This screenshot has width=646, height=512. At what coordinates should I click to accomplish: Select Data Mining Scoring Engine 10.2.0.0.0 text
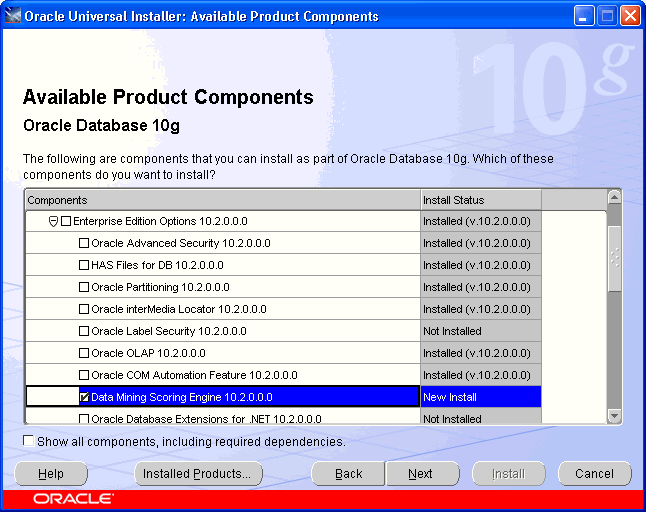click(x=182, y=397)
